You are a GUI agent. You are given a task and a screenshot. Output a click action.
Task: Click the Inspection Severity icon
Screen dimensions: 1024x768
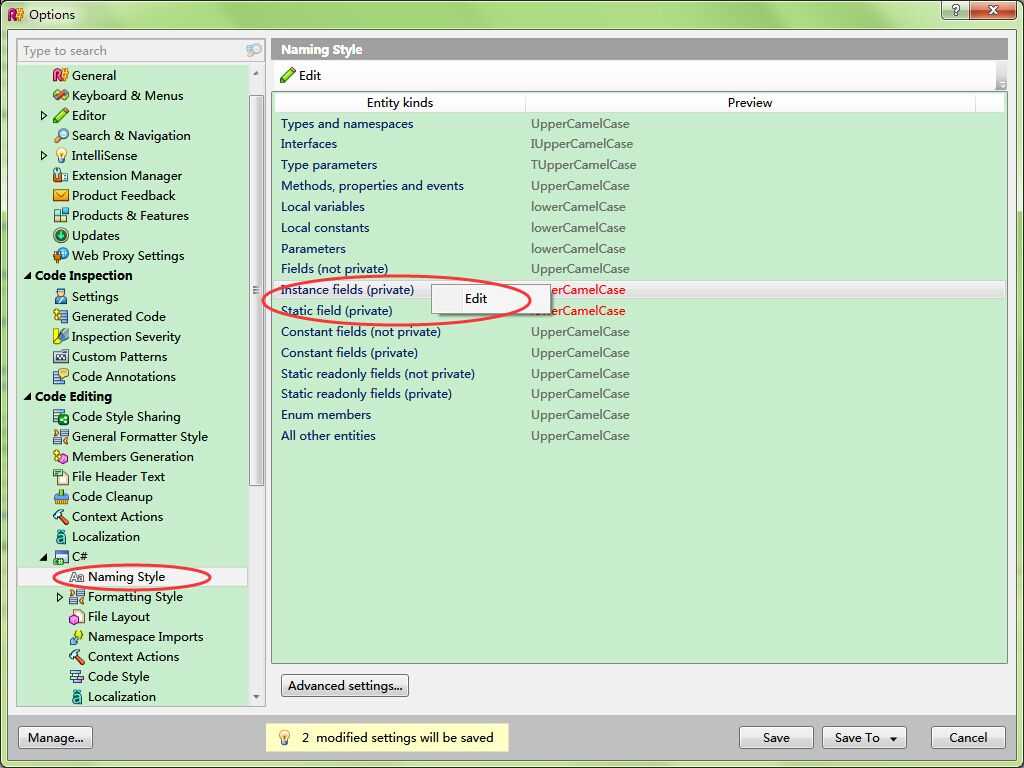61,336
